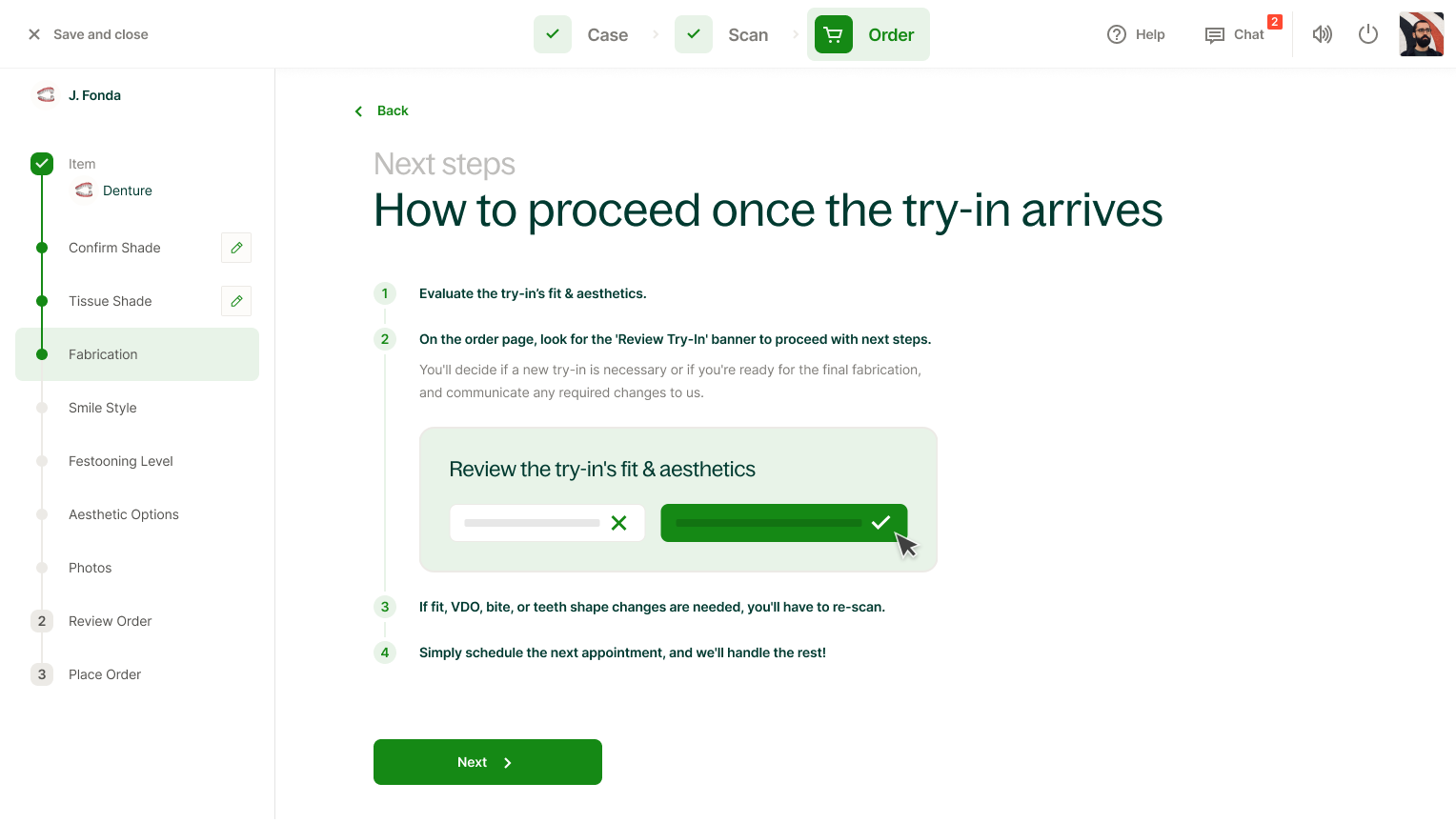Edit Tissue Shade with pencil icon
The width and height of the screenshot is (1456, 823).
coord(236,301)
